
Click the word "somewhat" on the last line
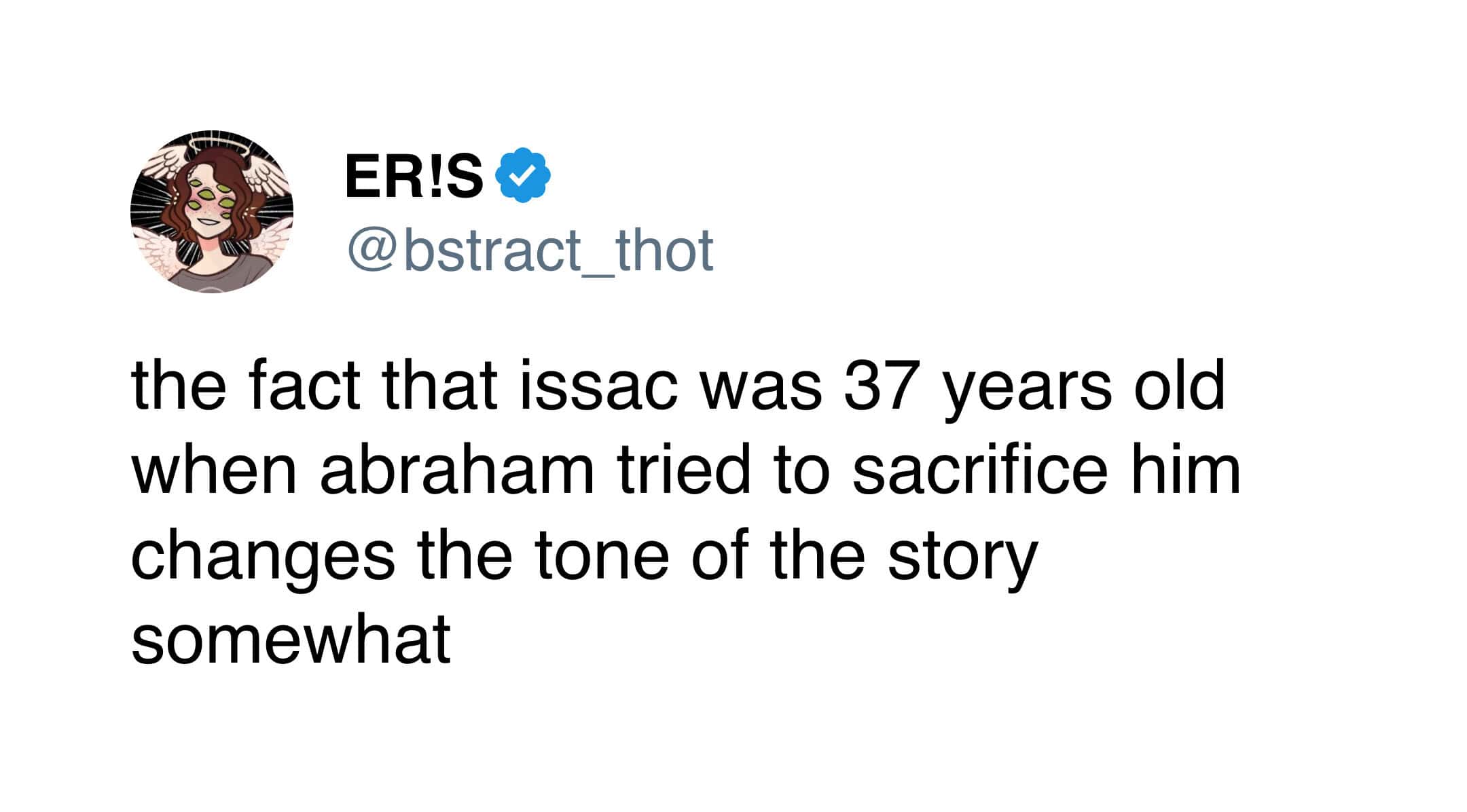(291, 640)
